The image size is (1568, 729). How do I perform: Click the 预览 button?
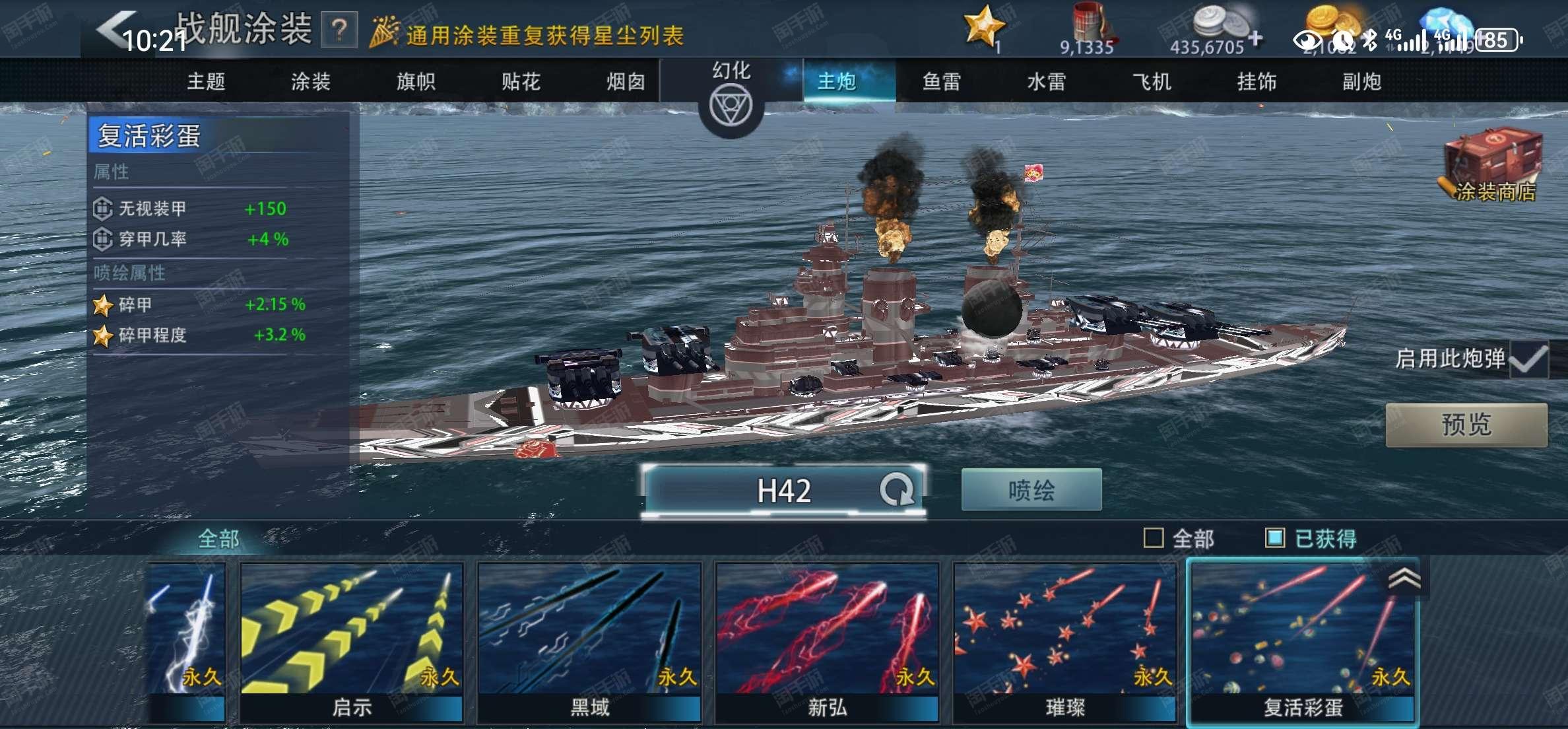tap(1466, 425)
